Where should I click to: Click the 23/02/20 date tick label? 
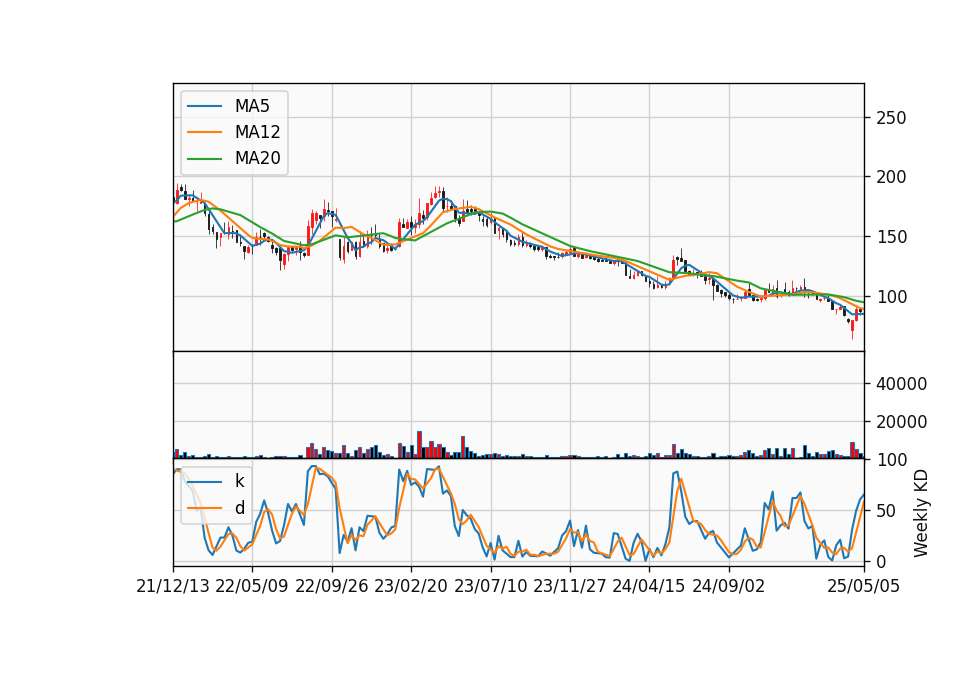[411, 586]
